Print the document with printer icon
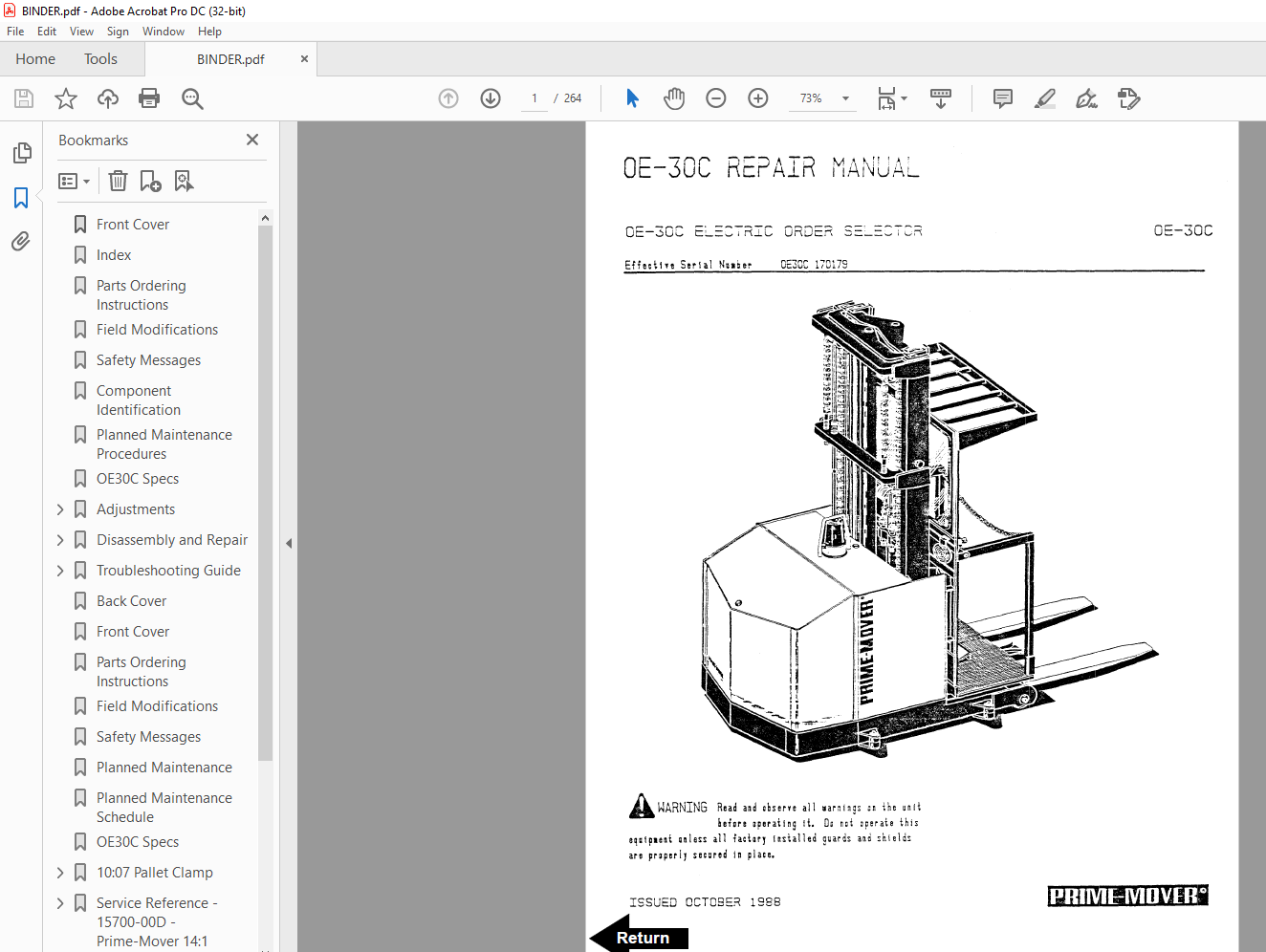 [149, 98]
